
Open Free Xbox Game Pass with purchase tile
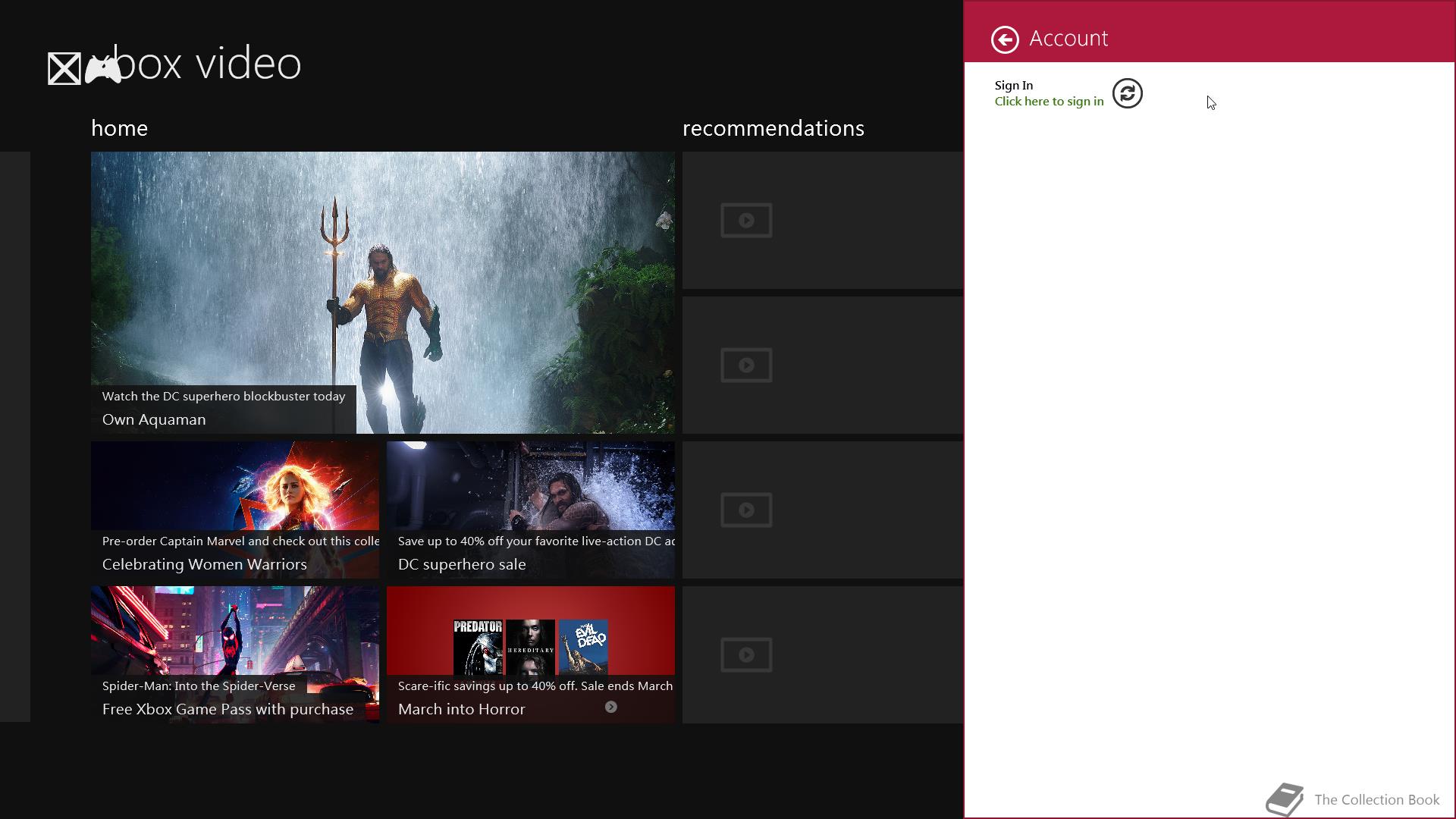click(235, 654)
